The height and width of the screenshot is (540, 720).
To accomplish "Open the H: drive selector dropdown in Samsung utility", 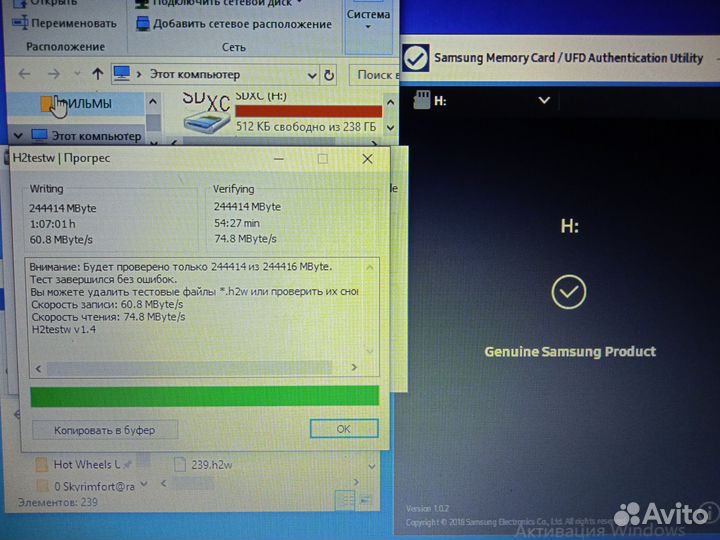I will pyautogui.click(x=544, y=100).
